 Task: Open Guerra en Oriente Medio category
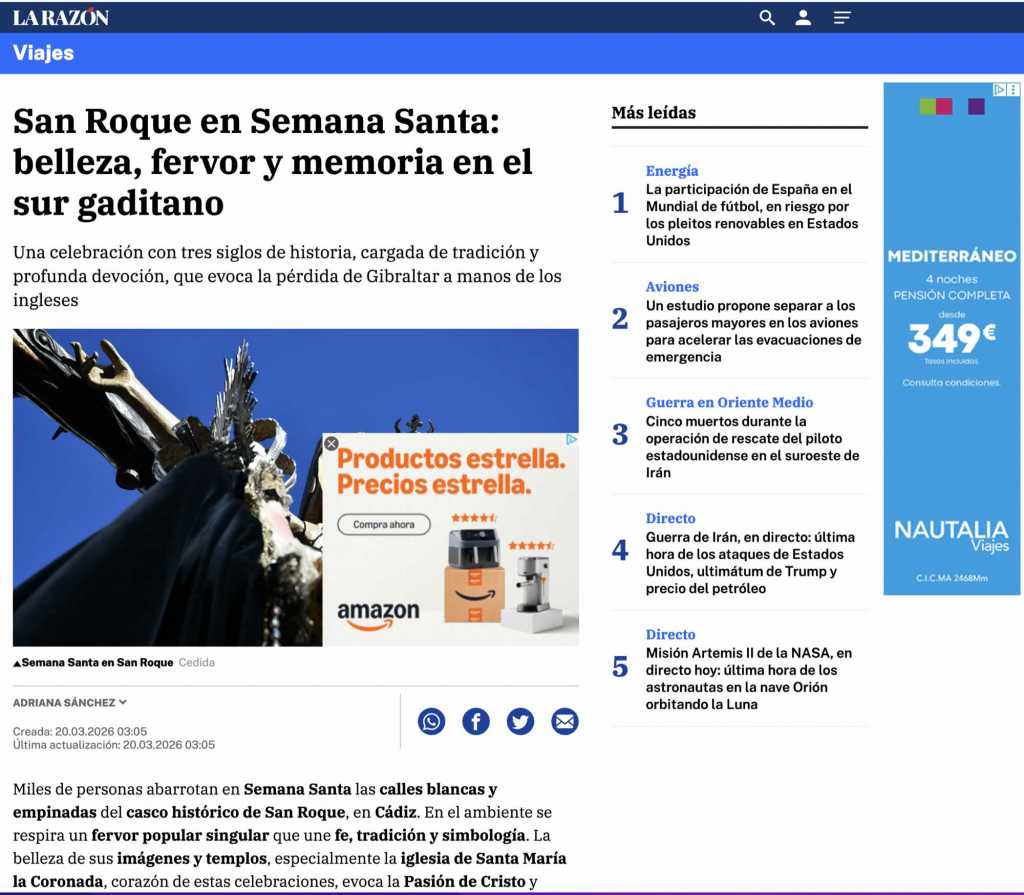coord(729,403)
